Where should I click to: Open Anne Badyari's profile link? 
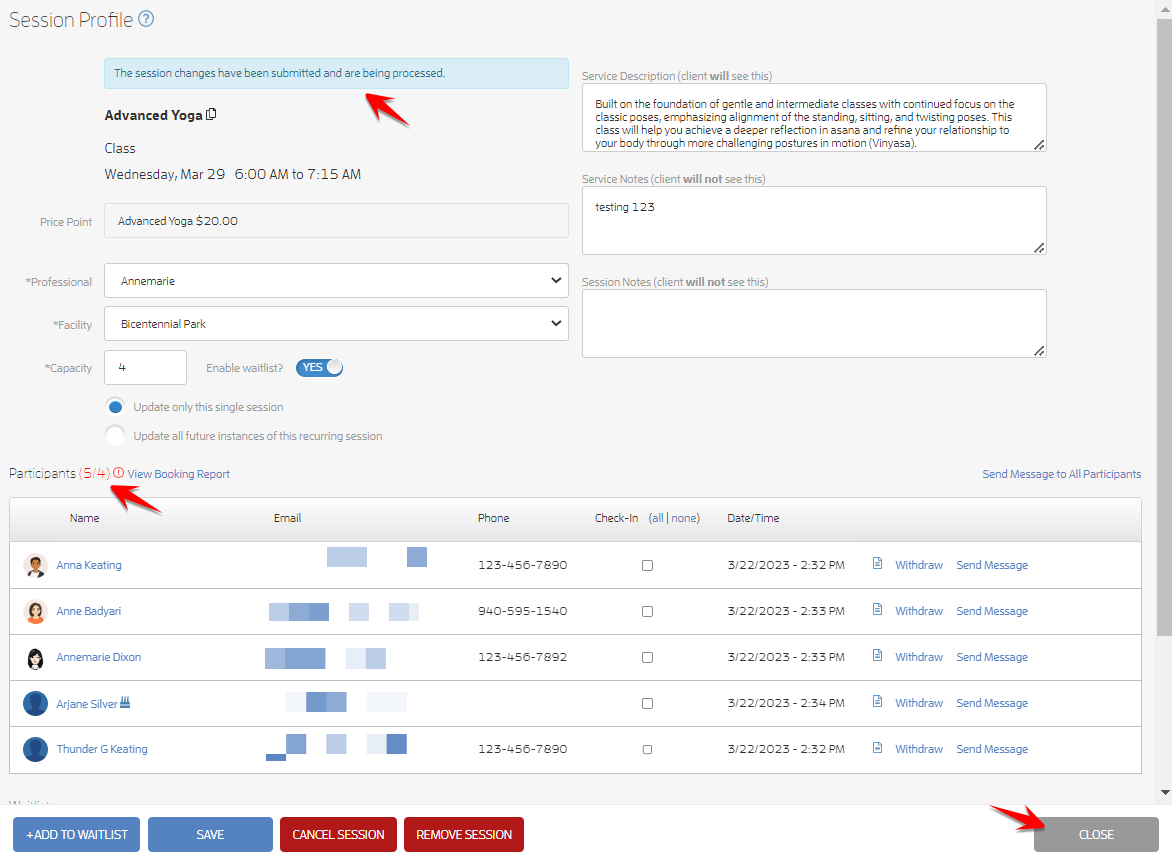[x=88, y=611]
